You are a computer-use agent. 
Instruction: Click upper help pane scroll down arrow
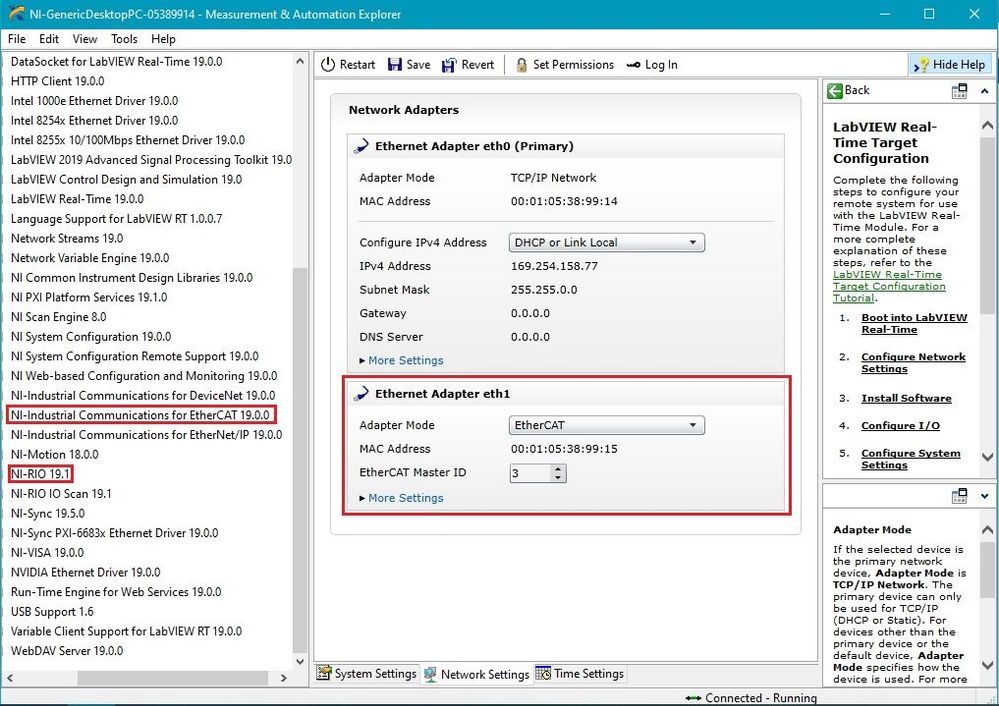click(x=988, y=457)
